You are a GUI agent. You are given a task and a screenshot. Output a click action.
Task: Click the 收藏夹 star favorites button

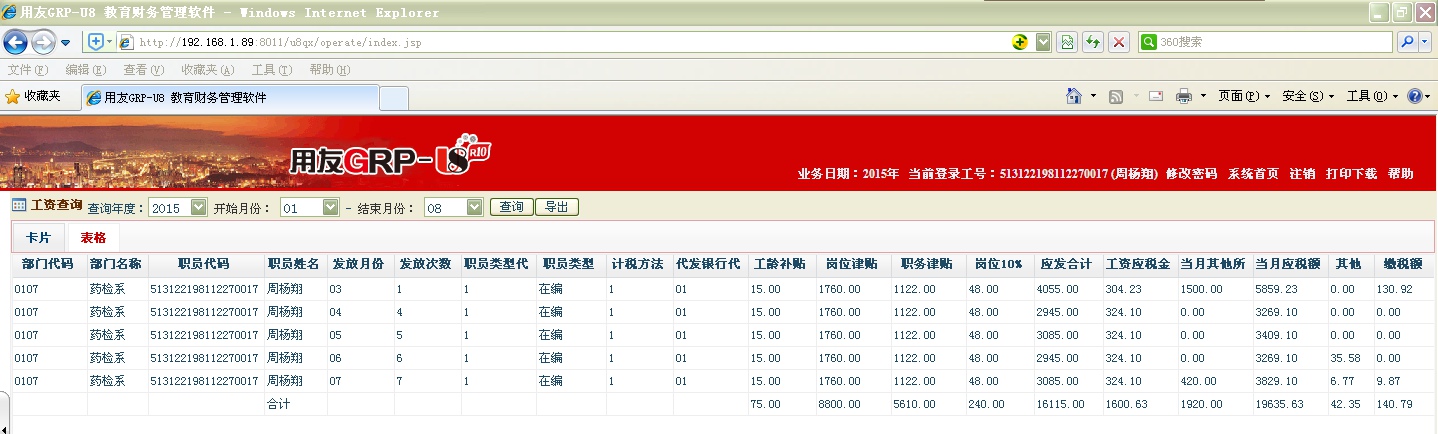[x=33, y=96]
